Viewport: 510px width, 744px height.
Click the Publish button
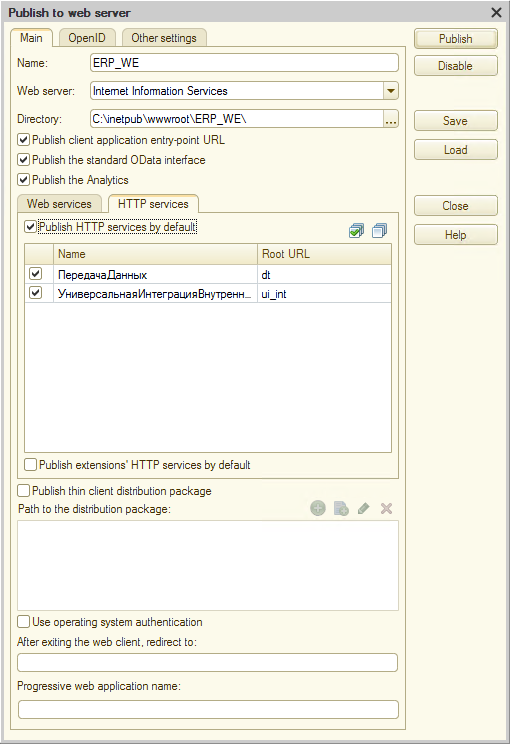[x=455, y=39]
